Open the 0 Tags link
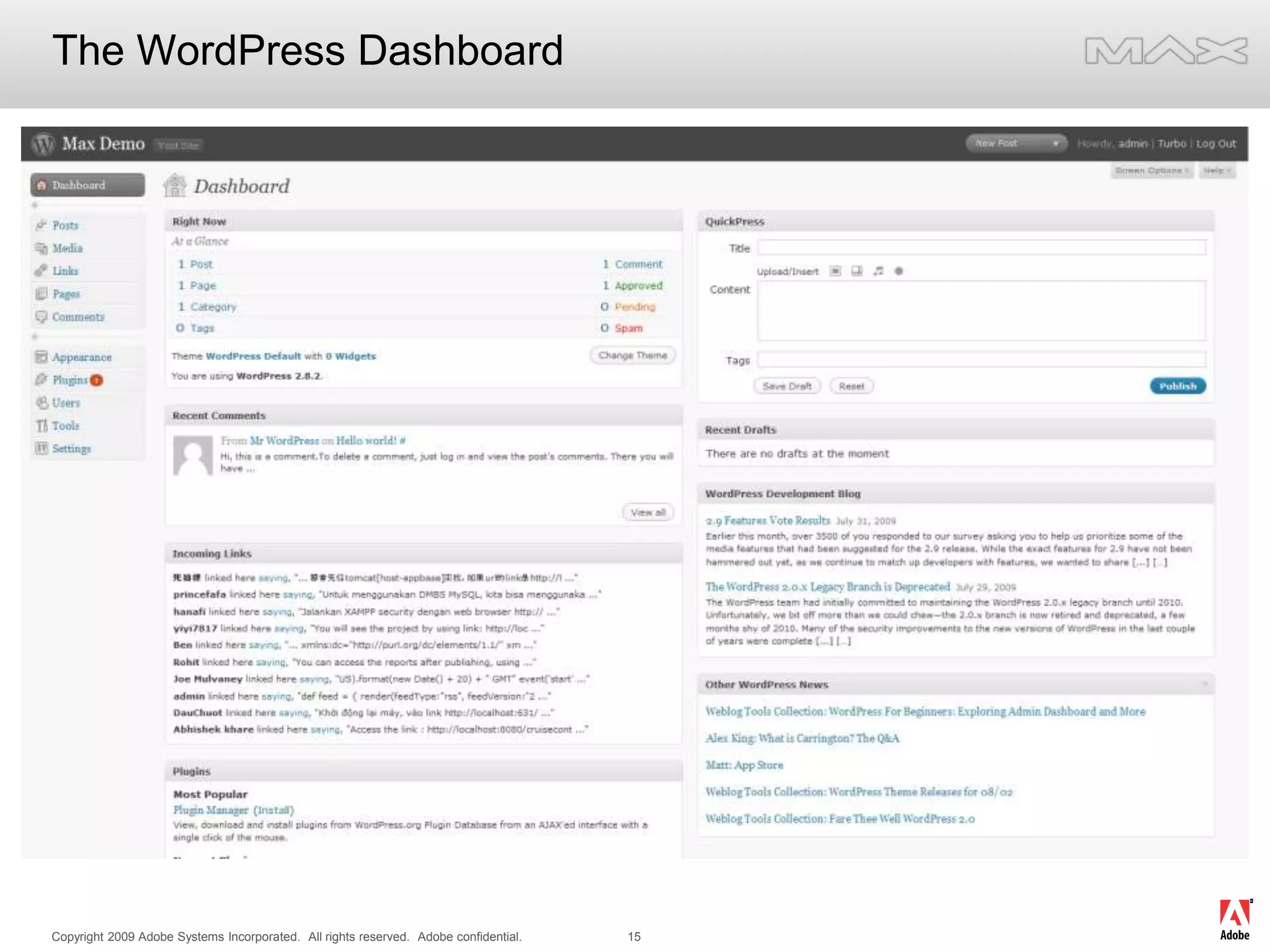The height and width of the screenshot is (952, 1270). (x=195, y=328)
